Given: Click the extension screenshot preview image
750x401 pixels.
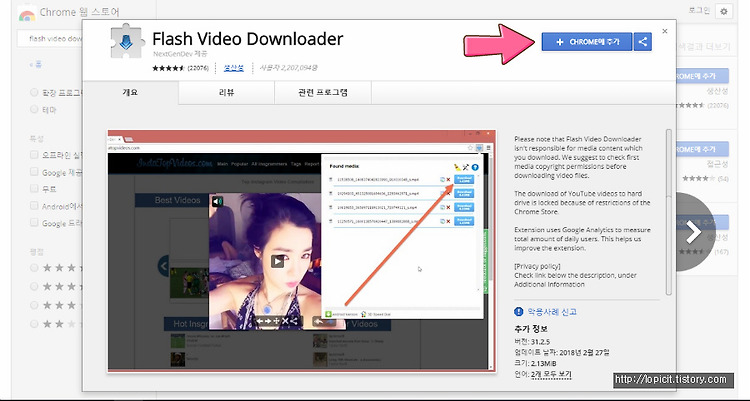Looking at the screenshot, I should (302, 251).
